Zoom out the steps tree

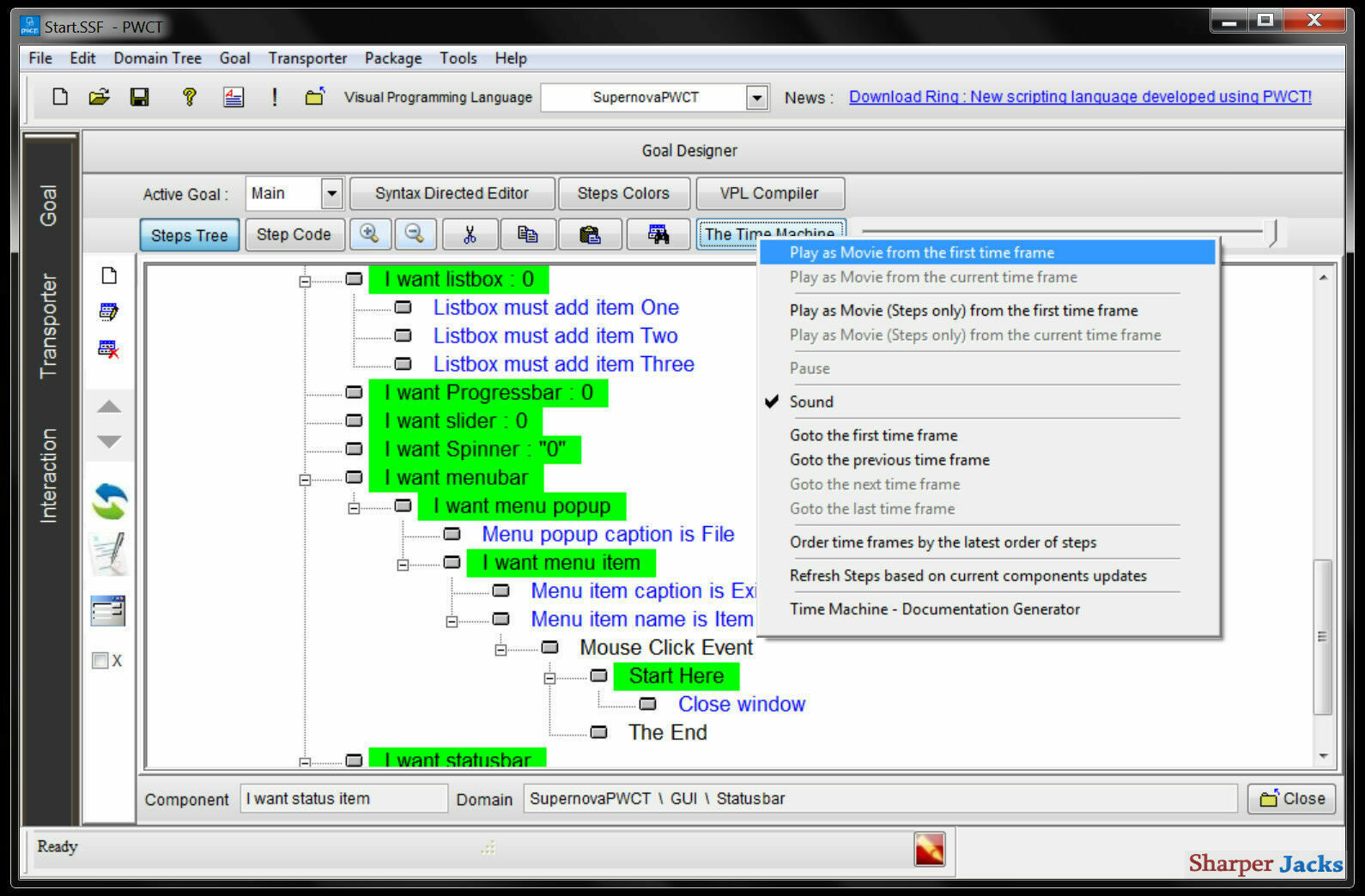(415, 234)
